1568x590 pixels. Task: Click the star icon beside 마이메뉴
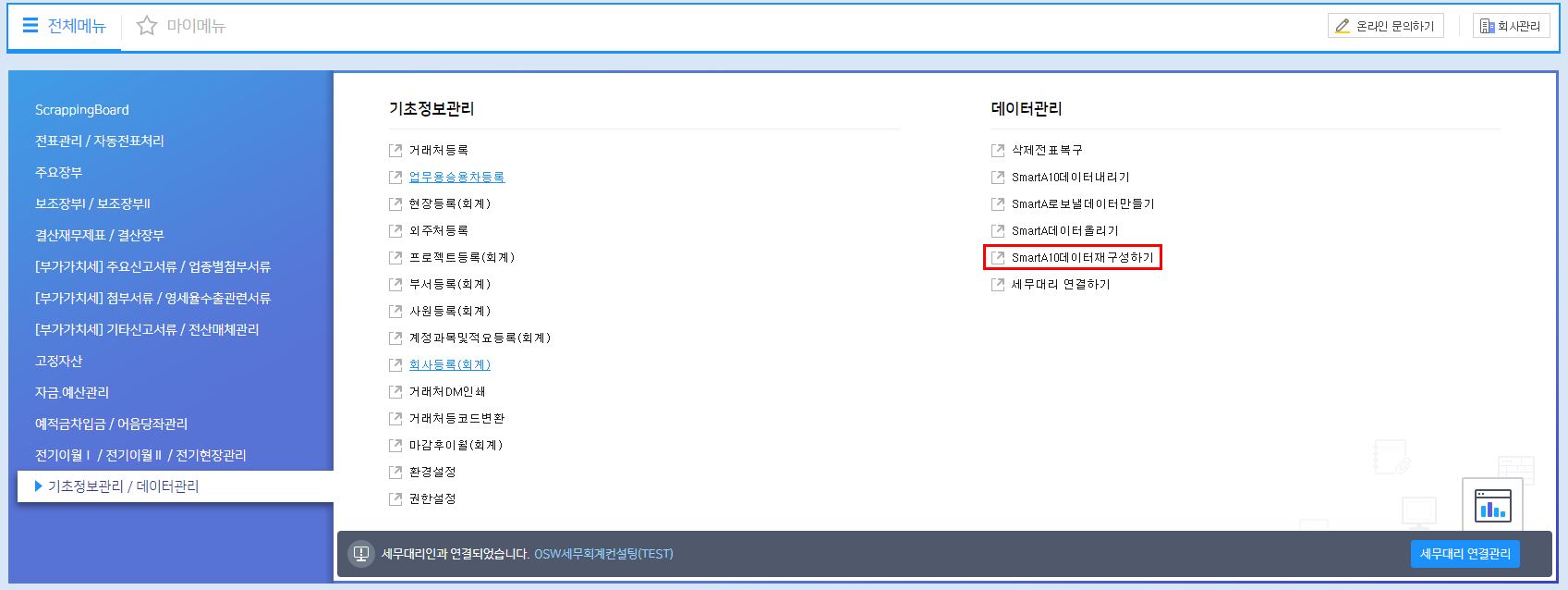click(146, 26)
